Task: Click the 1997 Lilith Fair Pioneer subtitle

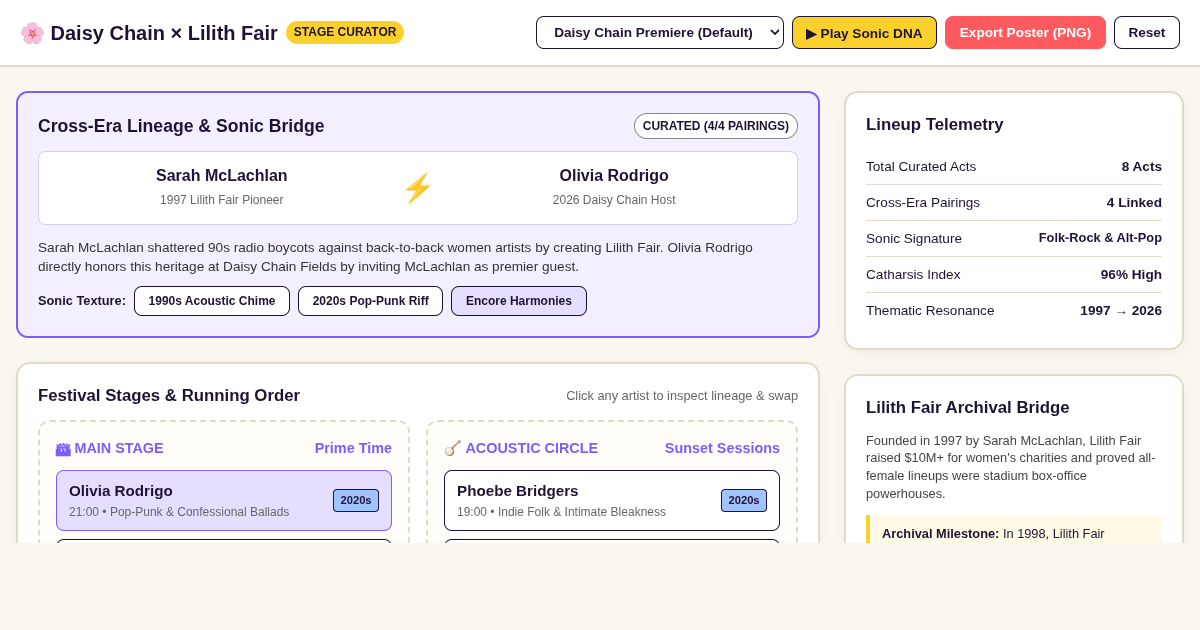Action: tap(222, 200)
